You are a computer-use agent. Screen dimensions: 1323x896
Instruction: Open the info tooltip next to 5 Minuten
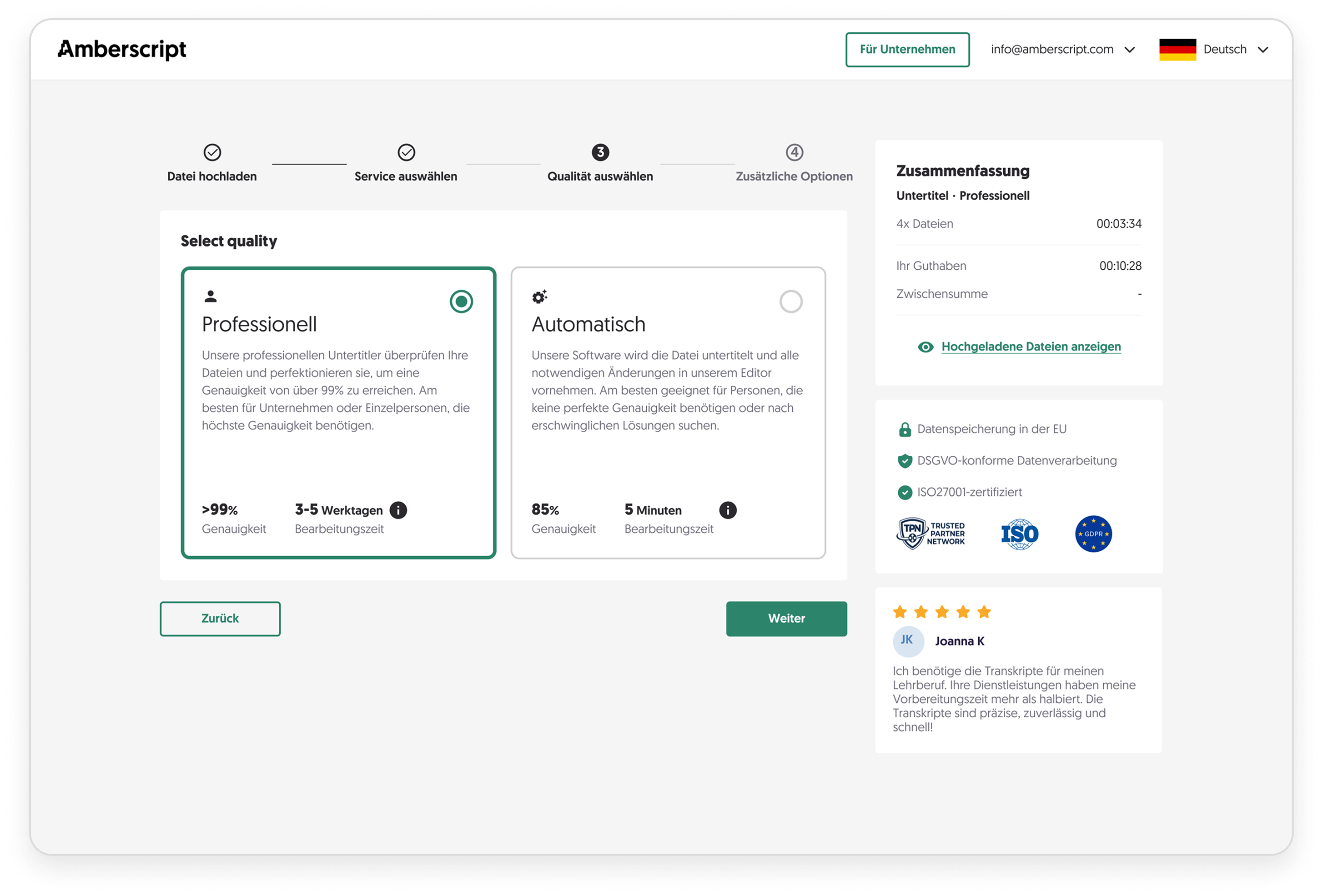pyautogui.click(x=729, y=510)
